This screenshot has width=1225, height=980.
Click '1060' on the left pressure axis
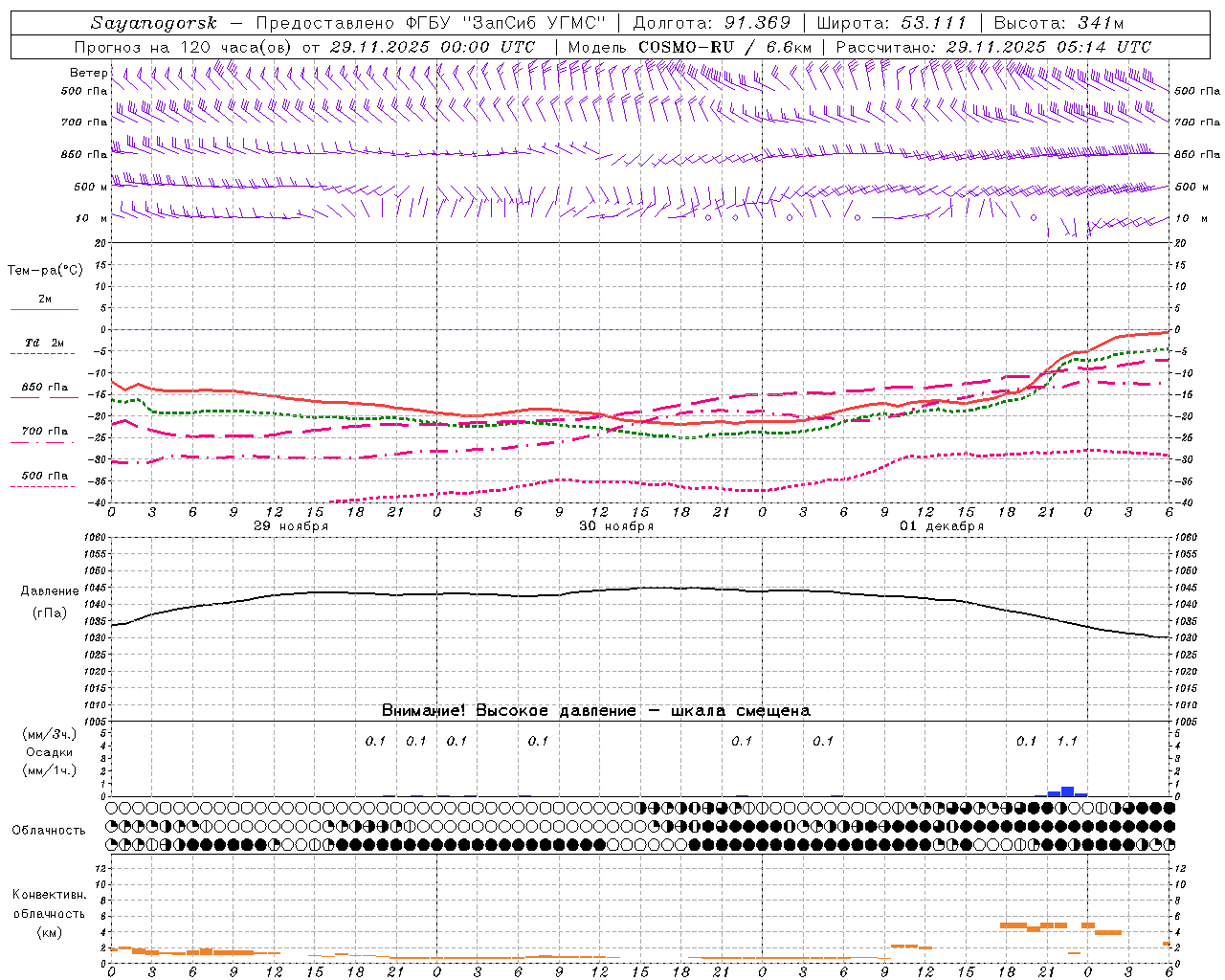click(94, 538)
